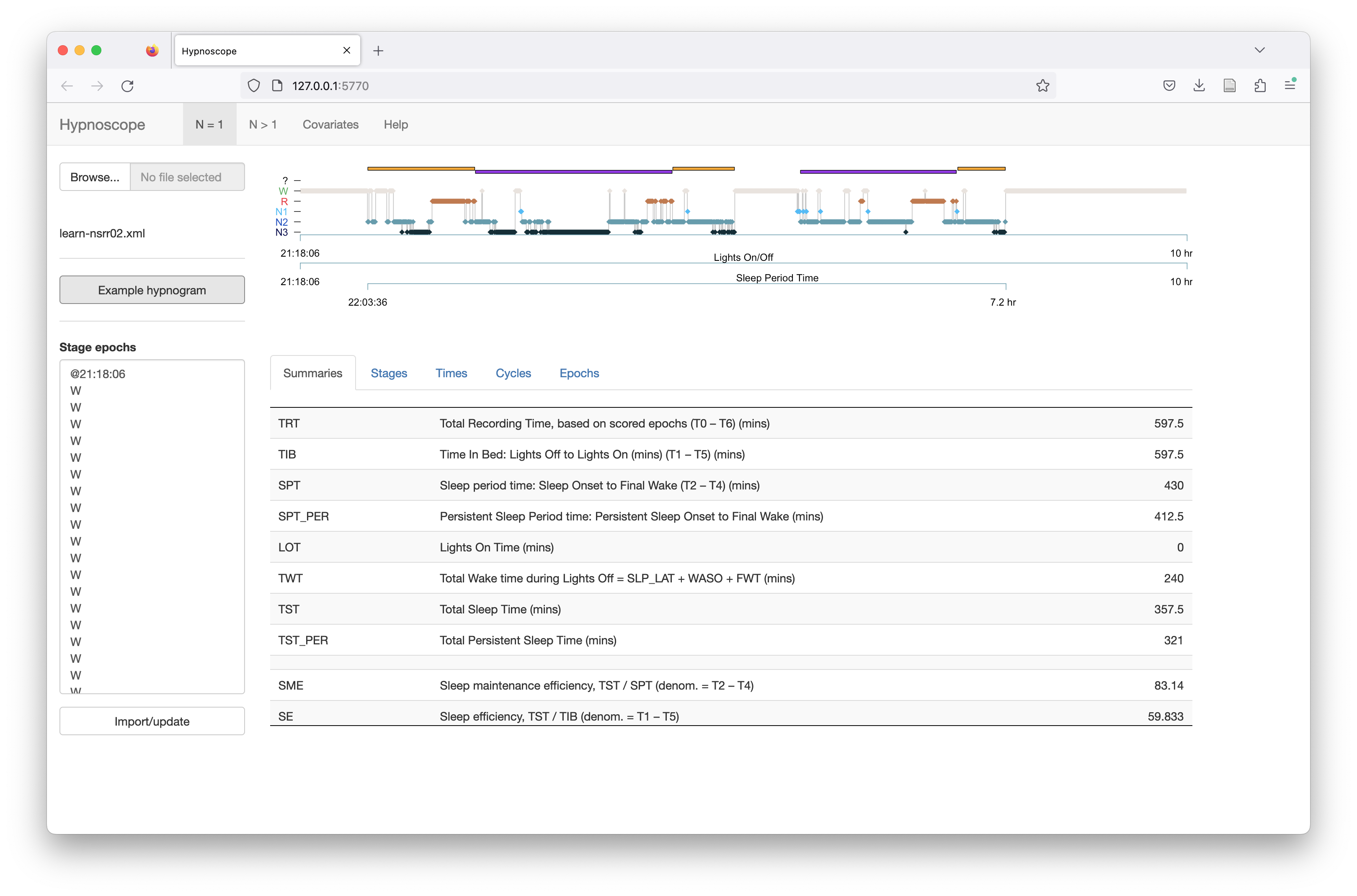Go to the Covariates page
1357x896 pixels.
[x=330, y=125]
